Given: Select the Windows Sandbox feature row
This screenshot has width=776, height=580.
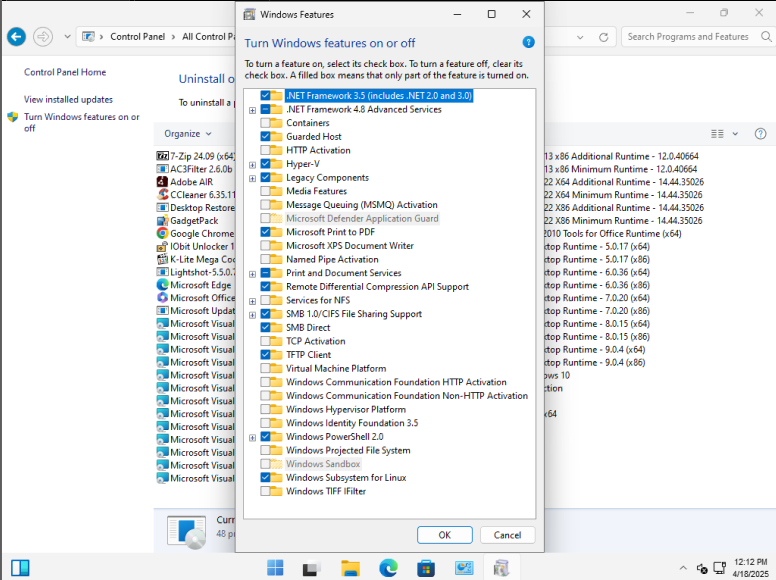Looking at the screenshot, I should pos(323,464).
